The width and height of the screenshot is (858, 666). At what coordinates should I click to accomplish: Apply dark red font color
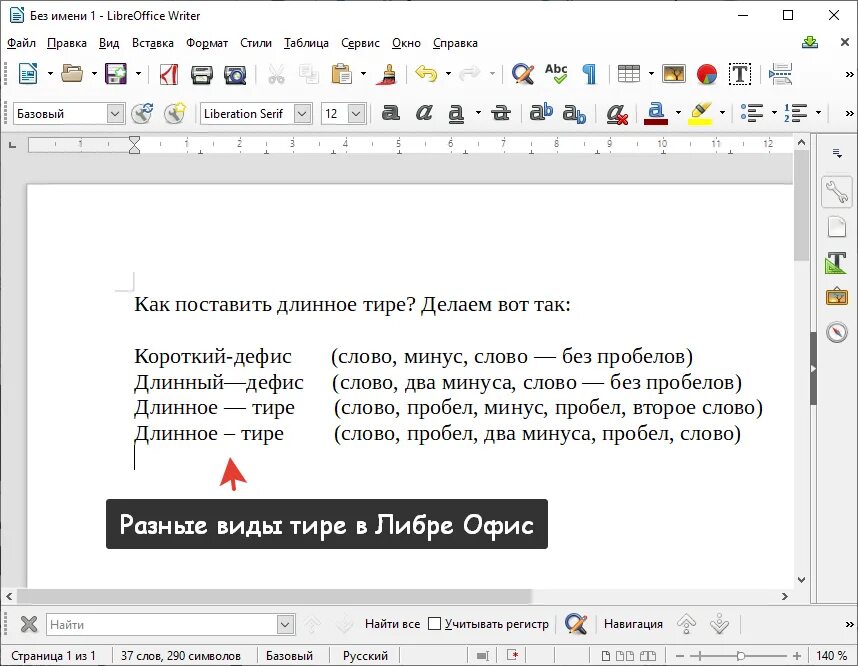[x=656, y=114]
